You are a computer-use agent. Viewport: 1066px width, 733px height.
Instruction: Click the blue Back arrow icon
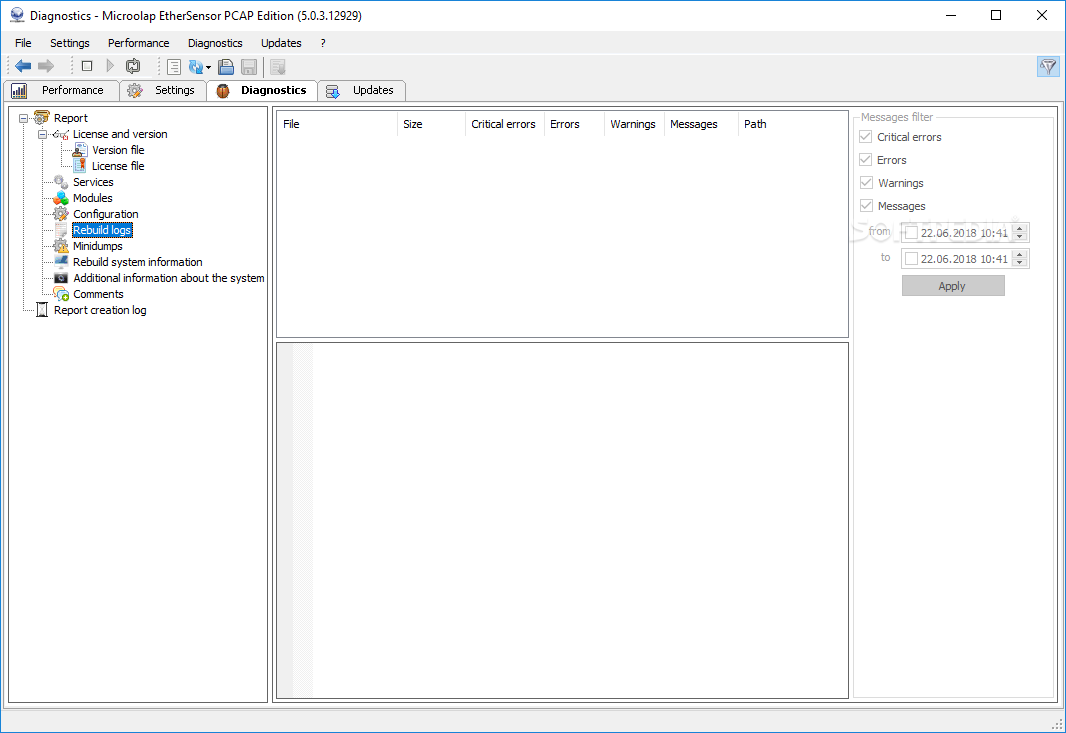pos(23,66)
